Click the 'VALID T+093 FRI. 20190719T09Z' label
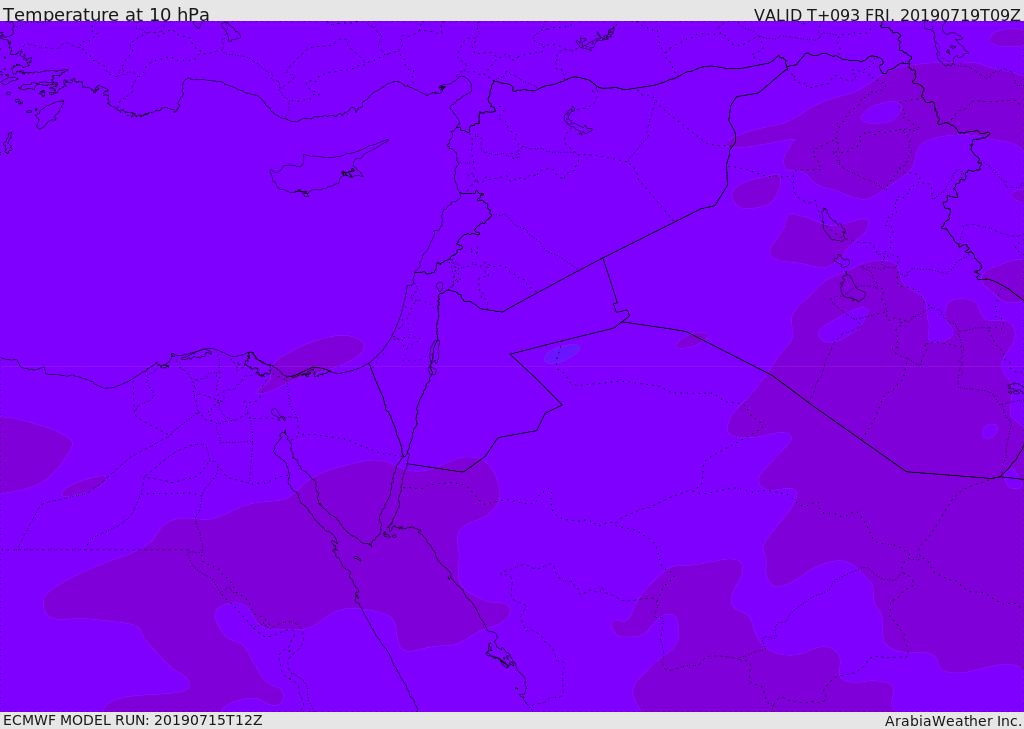 pos(887,14)
